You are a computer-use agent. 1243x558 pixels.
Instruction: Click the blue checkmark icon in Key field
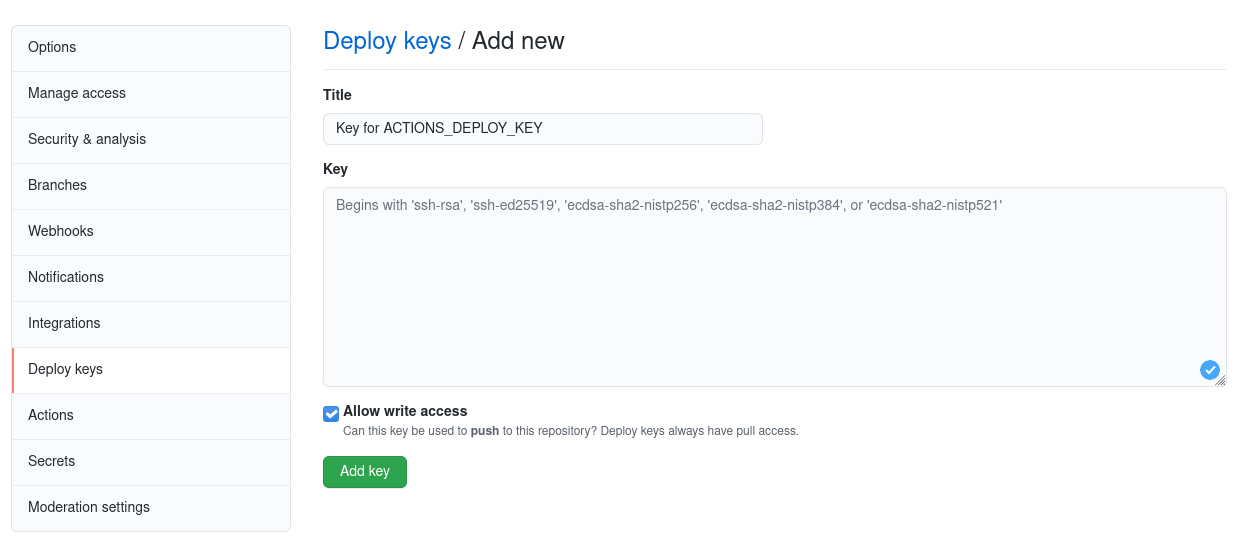click(1209, 370)
